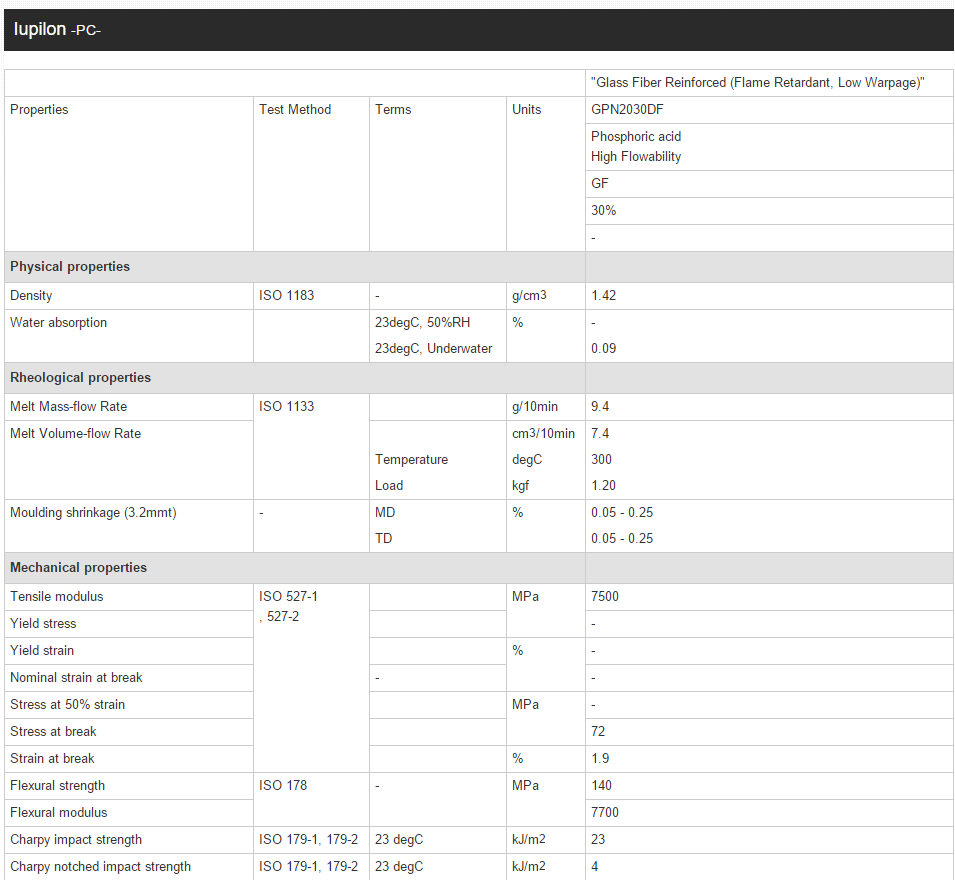Click the Moulding shrinkage (3.2mmt) label

[x=93, y=513]
